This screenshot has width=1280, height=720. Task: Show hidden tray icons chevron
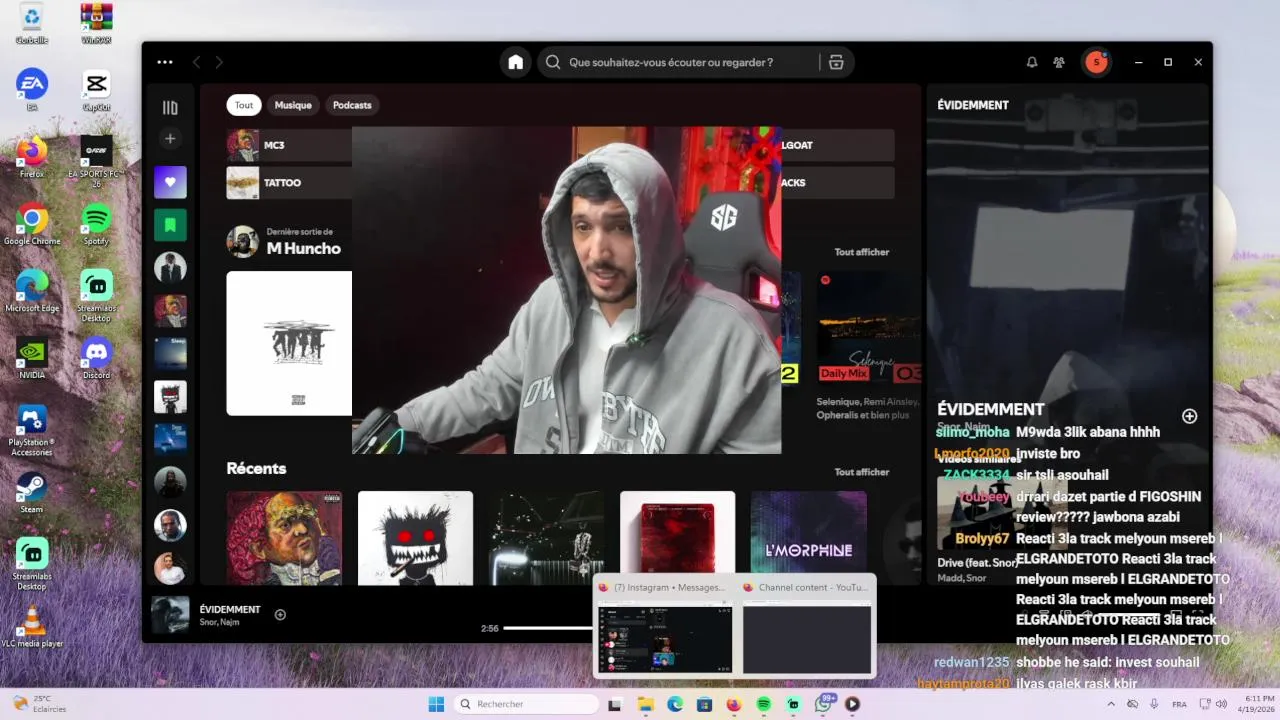pyautogui.click(x=1109, y=704)
